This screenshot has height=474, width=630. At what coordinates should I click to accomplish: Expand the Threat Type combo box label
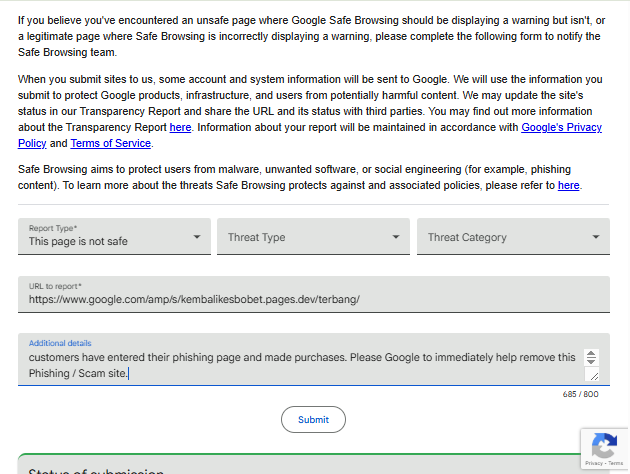(256, 237)
